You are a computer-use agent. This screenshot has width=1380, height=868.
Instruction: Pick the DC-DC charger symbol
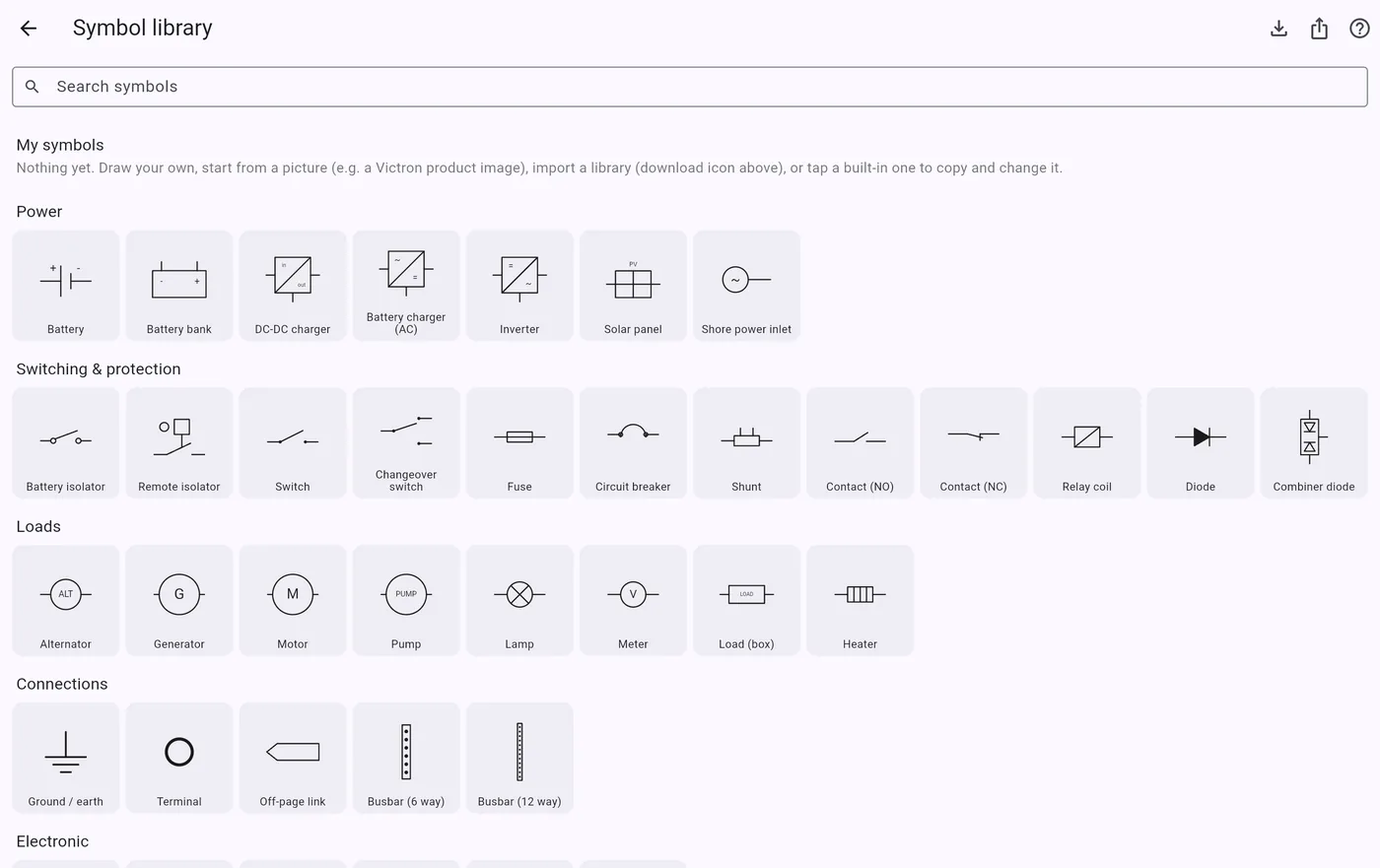[x=293, y=286]
